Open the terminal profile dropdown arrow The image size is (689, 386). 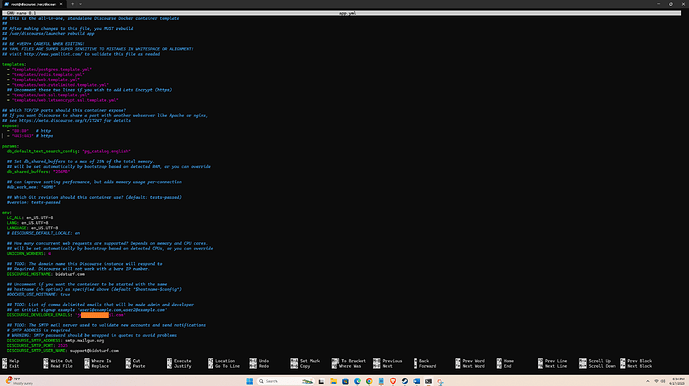[x=80, y=4]
